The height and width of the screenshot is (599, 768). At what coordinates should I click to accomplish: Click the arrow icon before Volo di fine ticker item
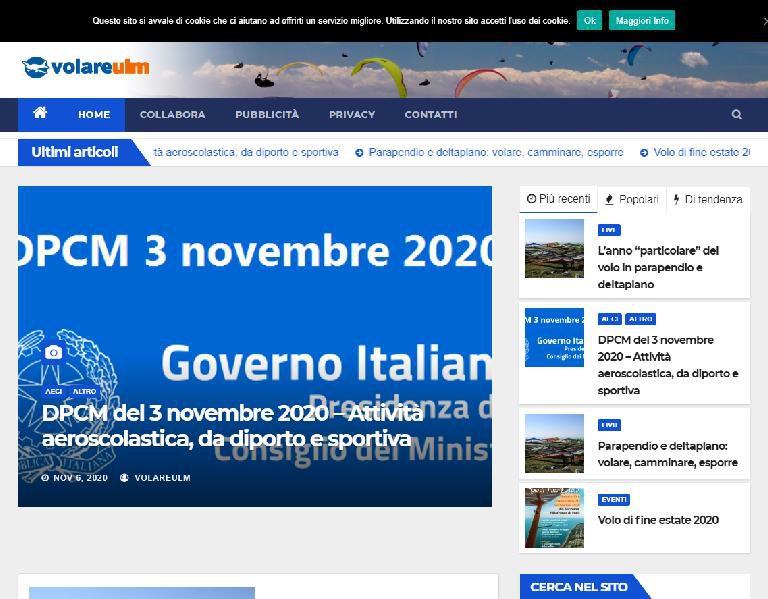644,153
